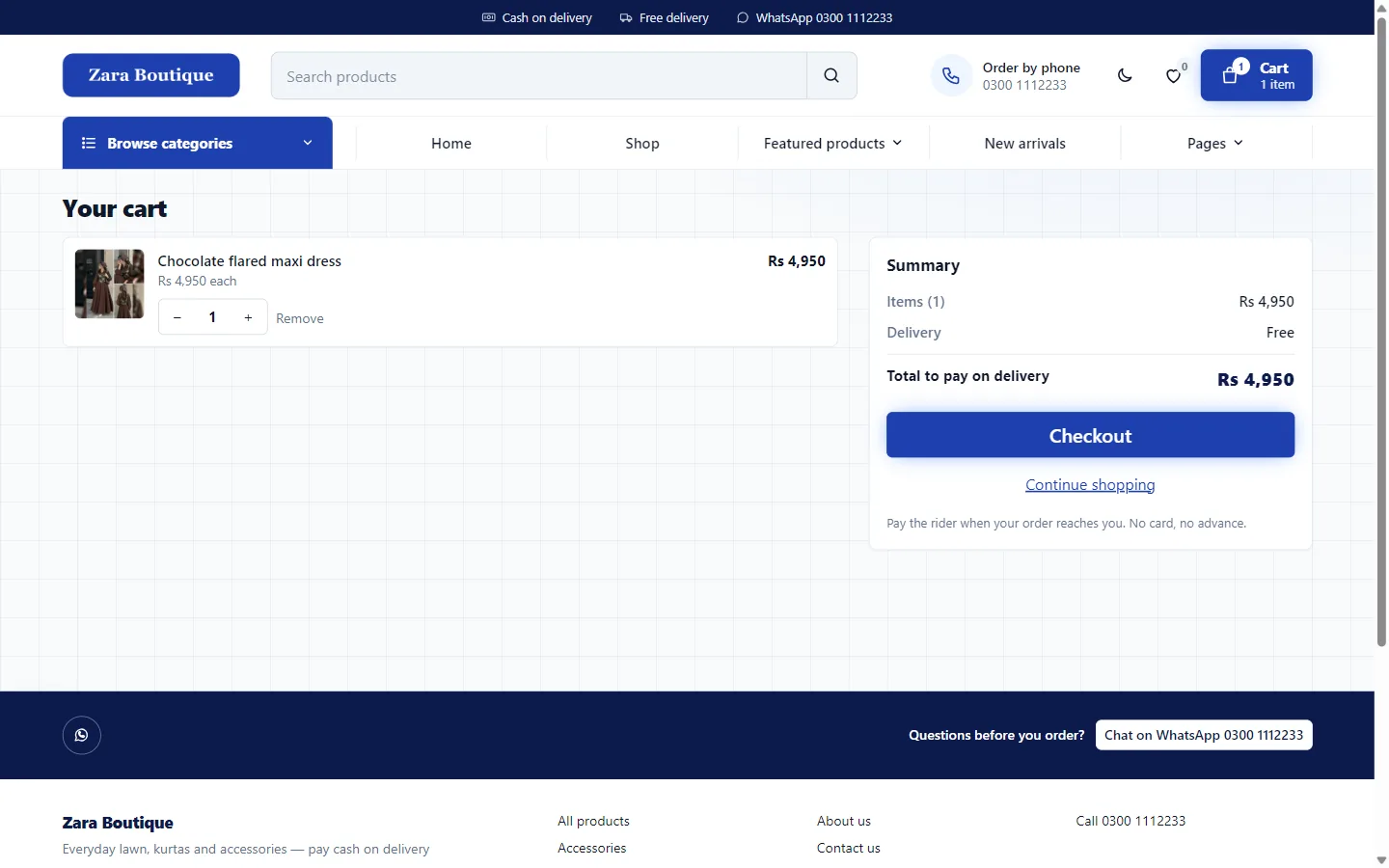Click the Checkout button
The image size is (1389, 868).
[1090, 435]
